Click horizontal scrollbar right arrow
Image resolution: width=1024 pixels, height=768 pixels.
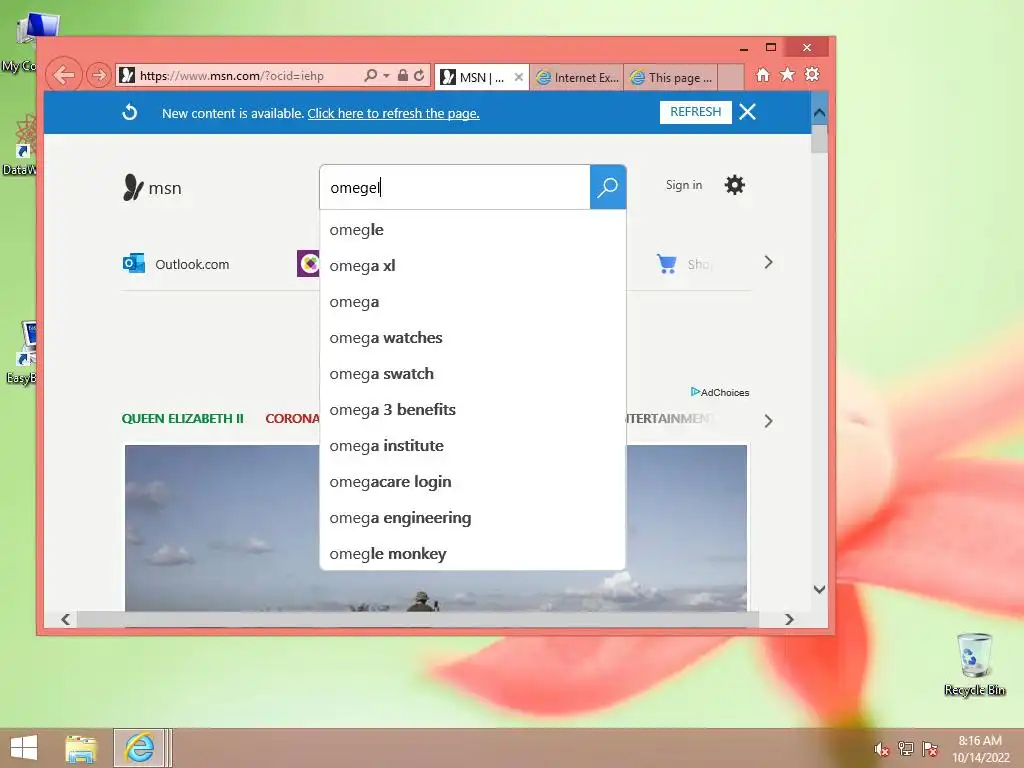click(x=790, y=619)
